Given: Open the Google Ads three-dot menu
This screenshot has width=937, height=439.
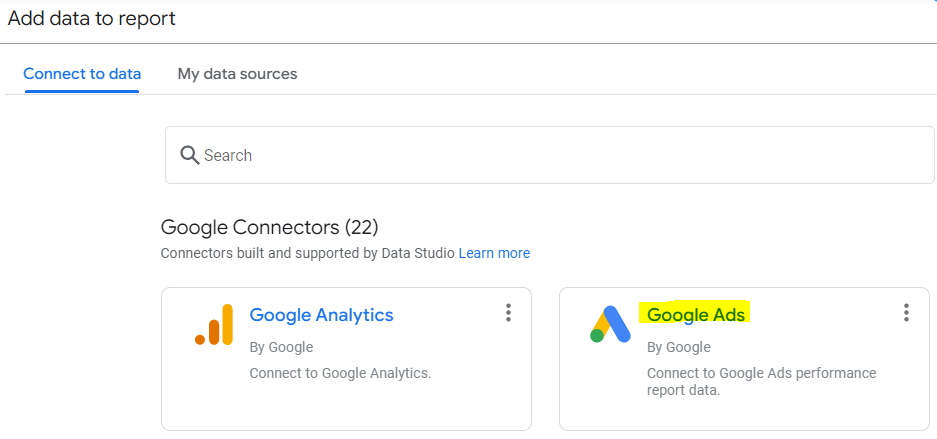Looking at the screenshot, I should pos(906,313).
